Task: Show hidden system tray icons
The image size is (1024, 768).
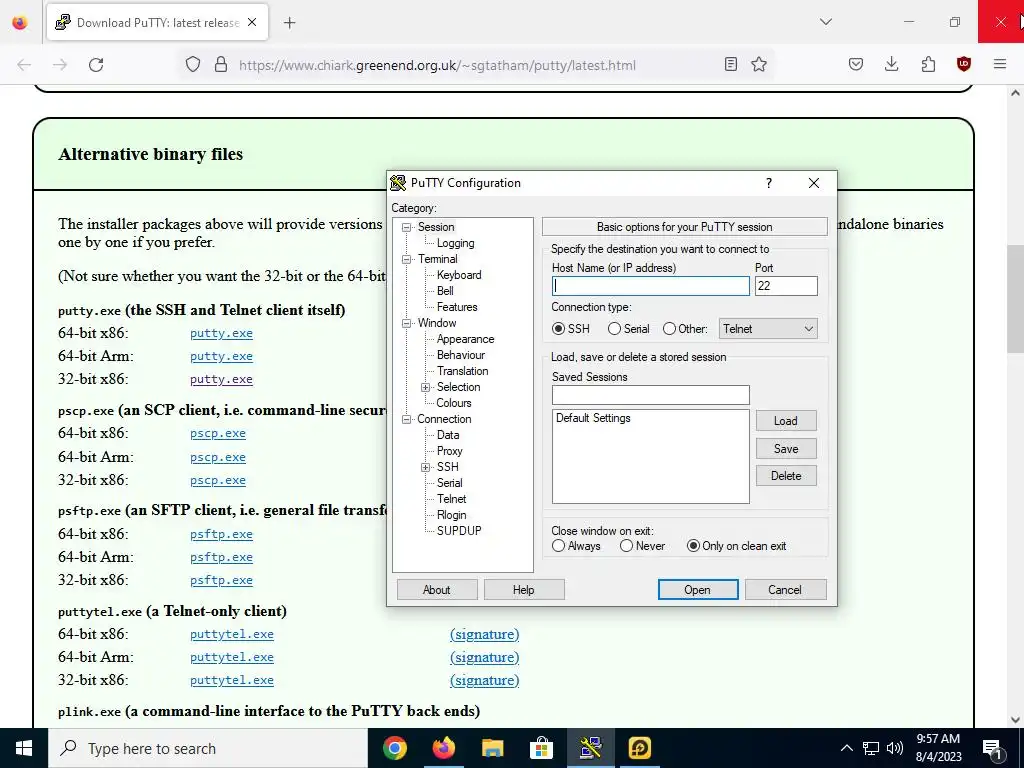Action: [x=846, y=748]
